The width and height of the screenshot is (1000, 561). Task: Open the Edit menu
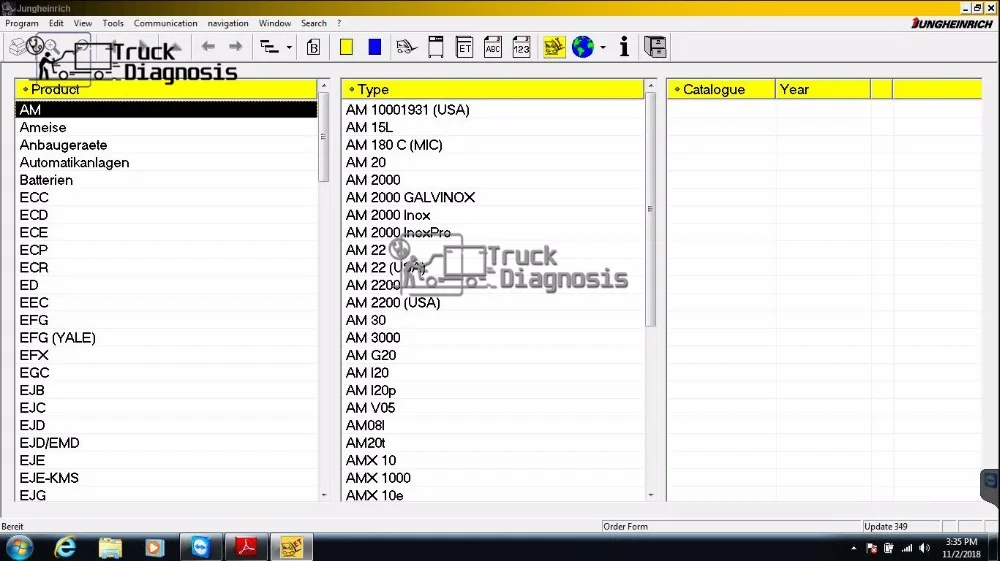56,23
